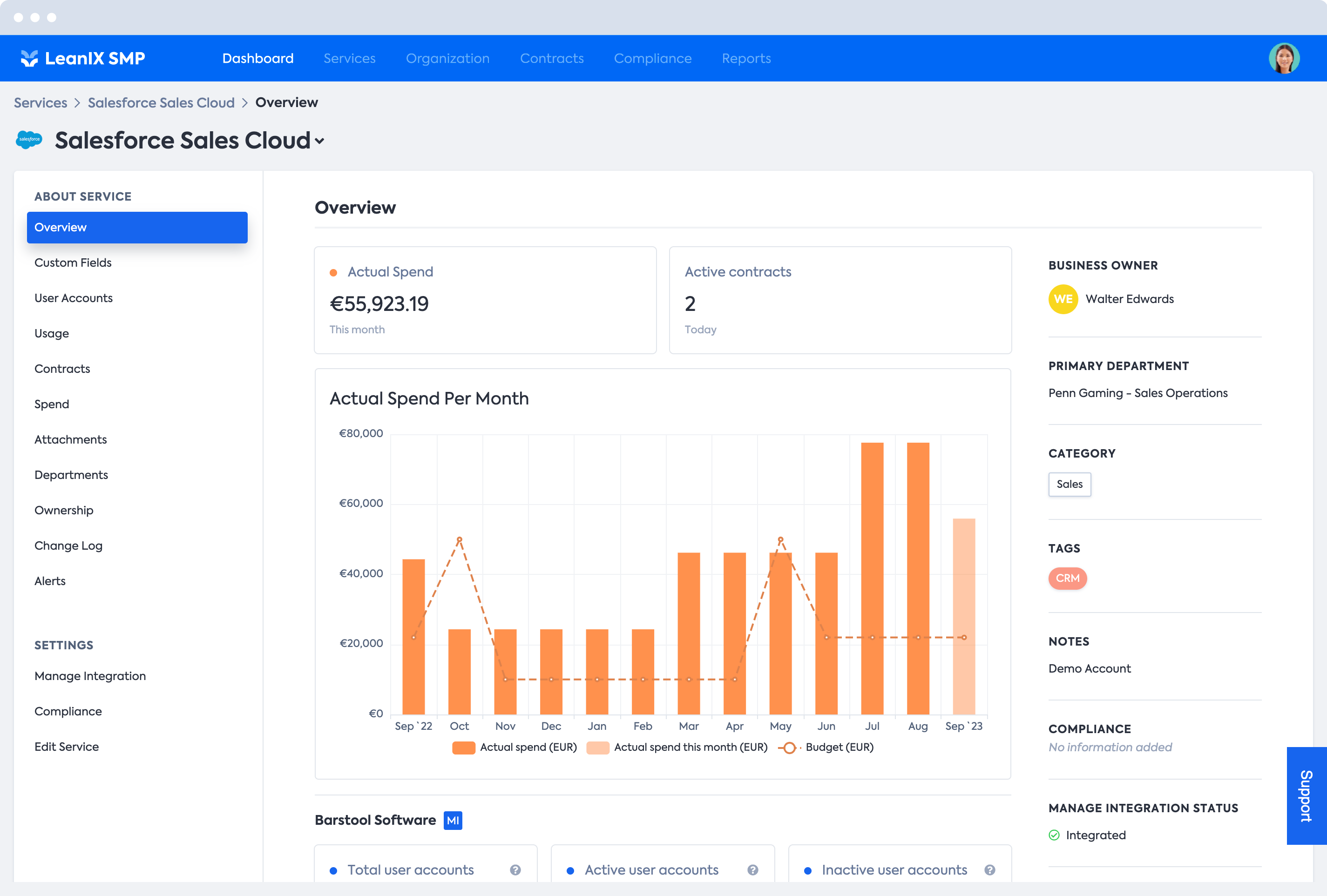Click the Actual Spend card

[x=485, y=300]
